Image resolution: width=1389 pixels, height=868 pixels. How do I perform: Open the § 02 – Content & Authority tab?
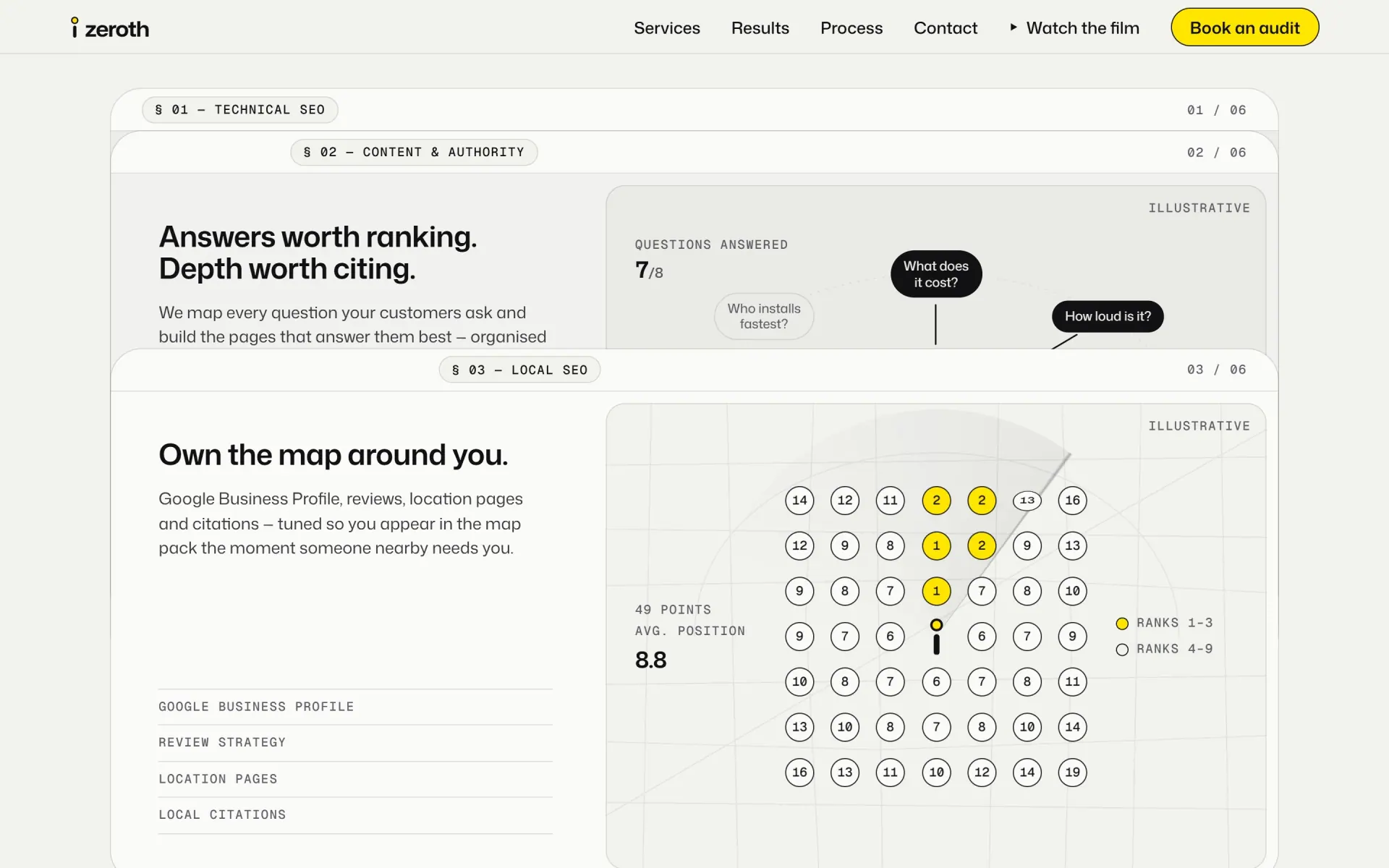click(x=414, y=153)
